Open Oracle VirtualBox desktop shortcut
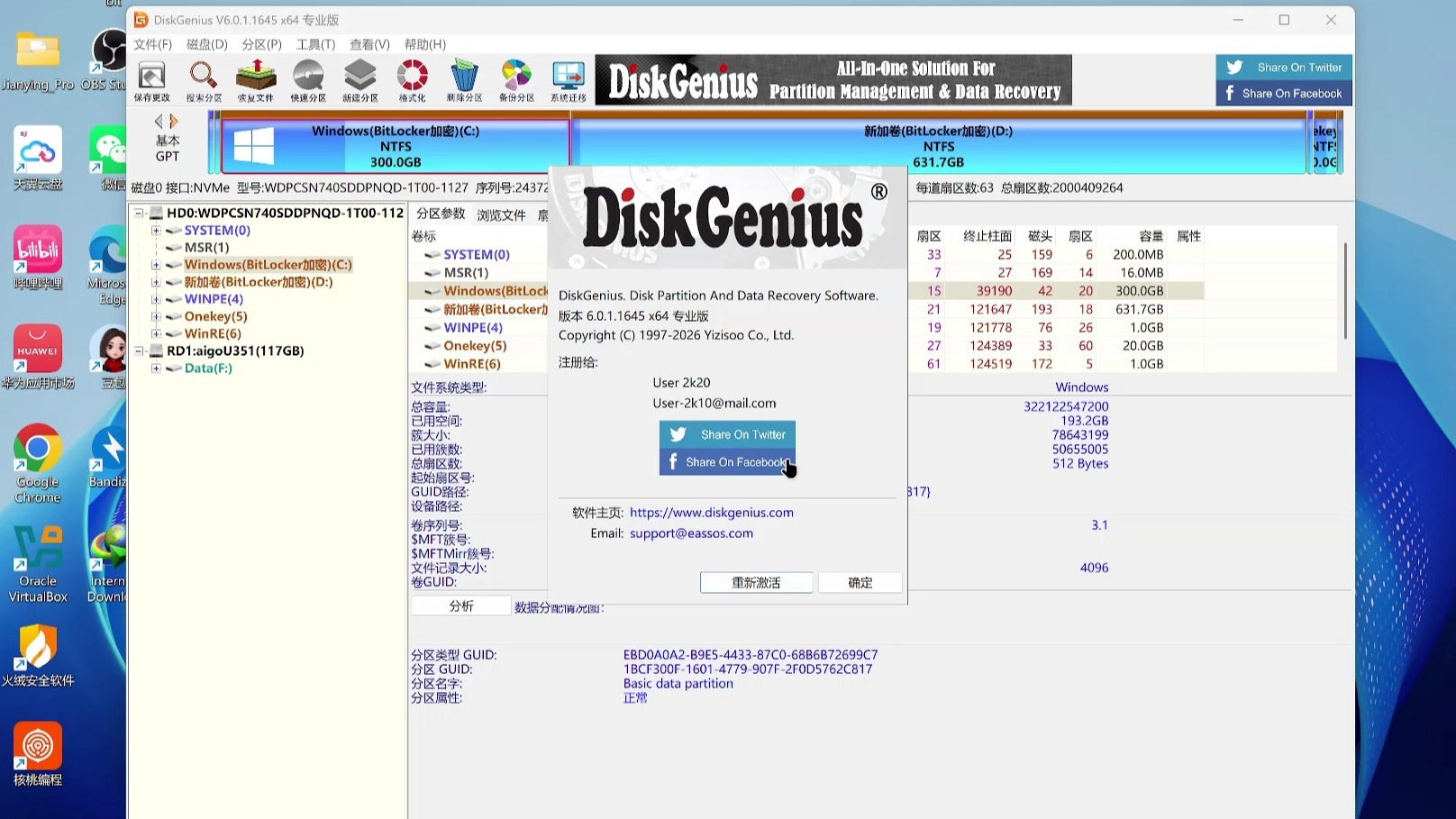 (x=37, y=564)
